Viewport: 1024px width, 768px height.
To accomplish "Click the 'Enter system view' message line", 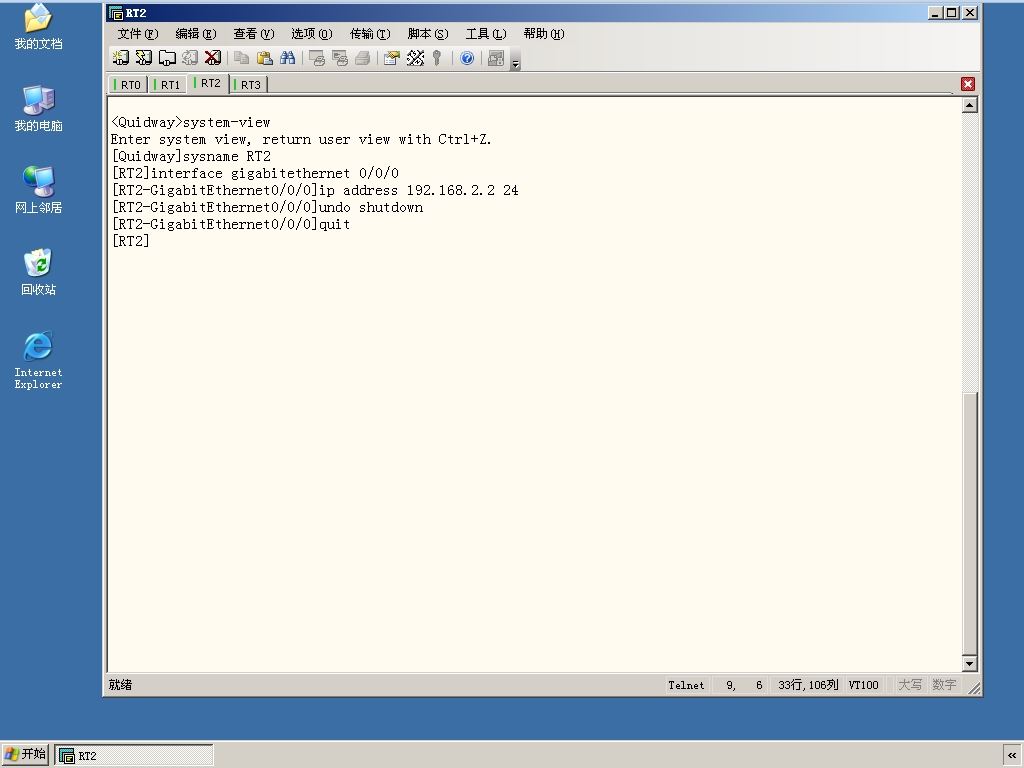I will pos(301,139).
